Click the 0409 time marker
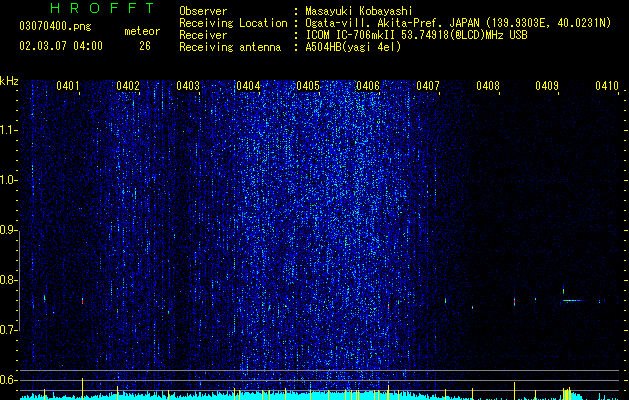Screen dimensions: 629x400 (x=547, y=85)
